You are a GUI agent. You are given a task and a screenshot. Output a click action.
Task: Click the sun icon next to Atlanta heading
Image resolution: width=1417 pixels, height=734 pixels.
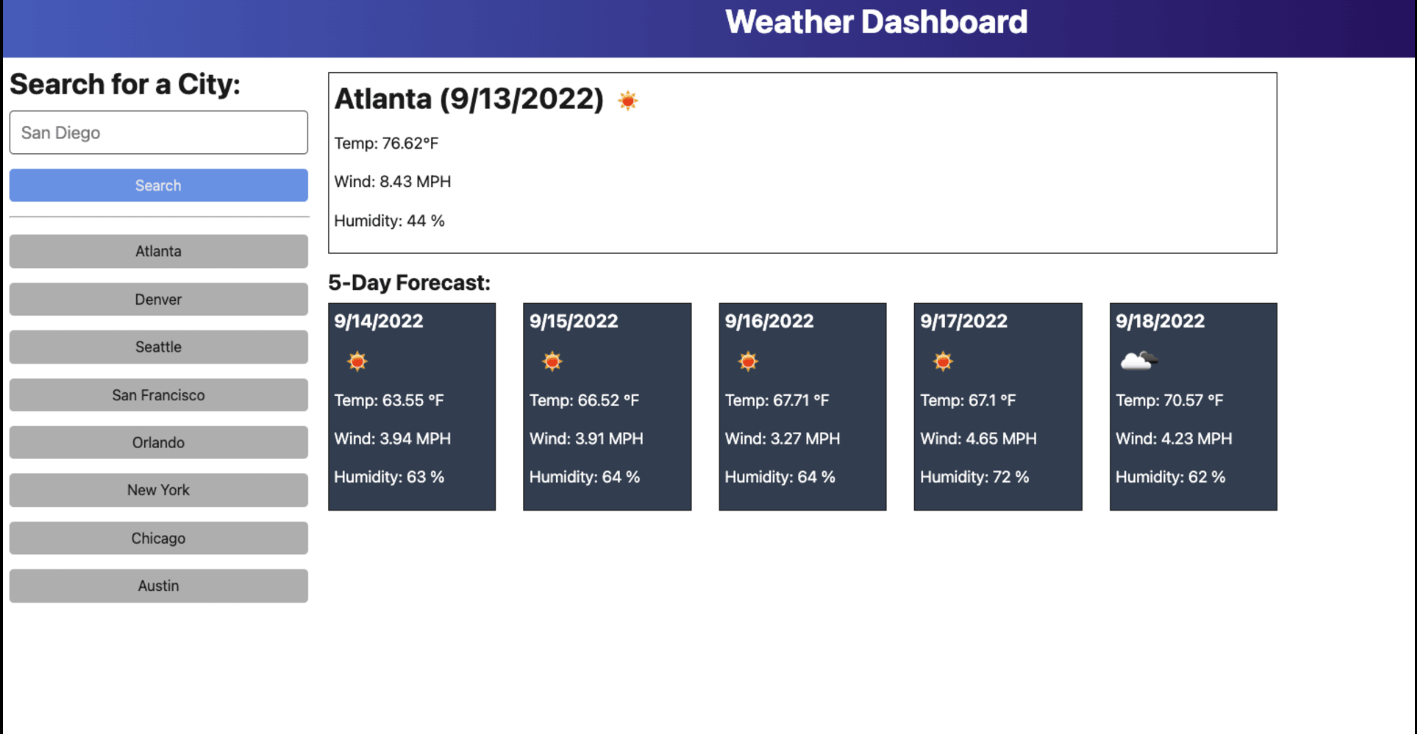point(628,100)
